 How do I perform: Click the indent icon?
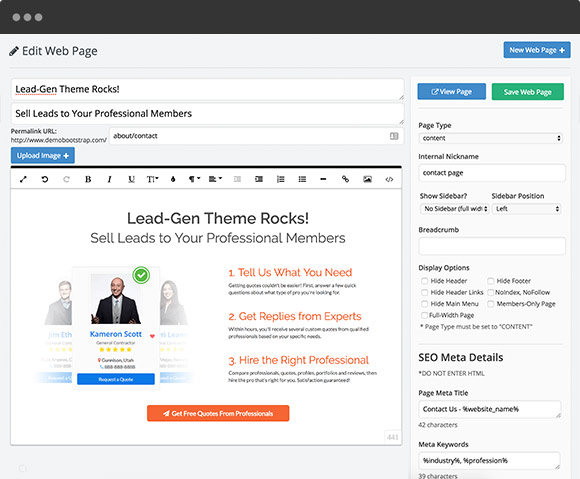click(x=259, y=179)
